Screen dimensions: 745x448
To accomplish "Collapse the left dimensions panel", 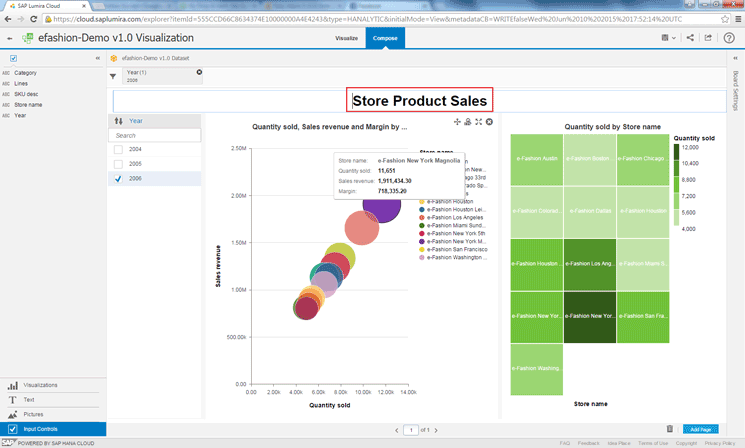I will click(x=97, y=59).
